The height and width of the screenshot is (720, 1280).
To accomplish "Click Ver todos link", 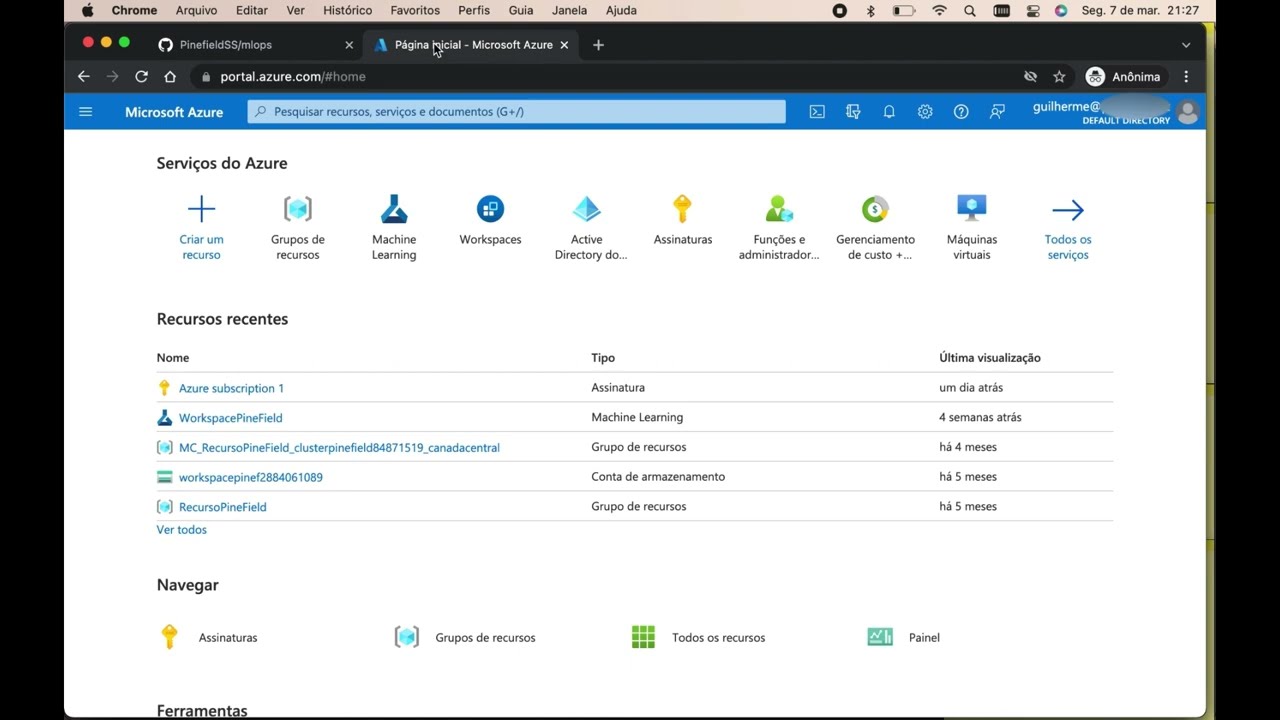I will click(181, 530).
